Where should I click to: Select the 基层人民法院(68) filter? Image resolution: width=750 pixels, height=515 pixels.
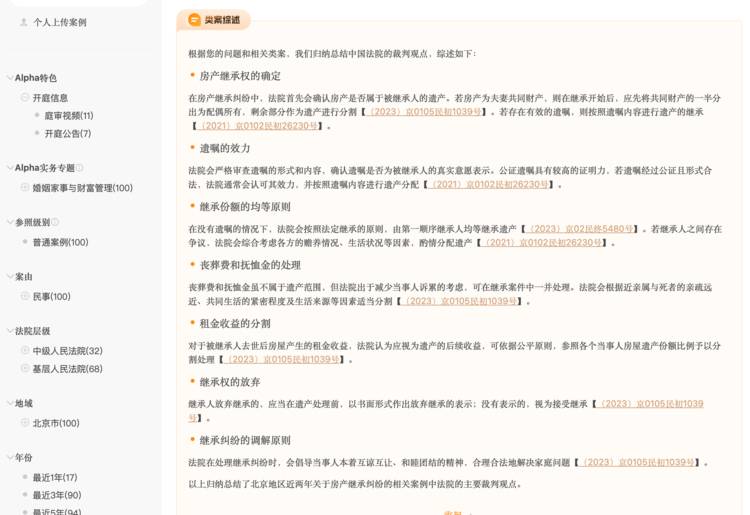[67, 369]
